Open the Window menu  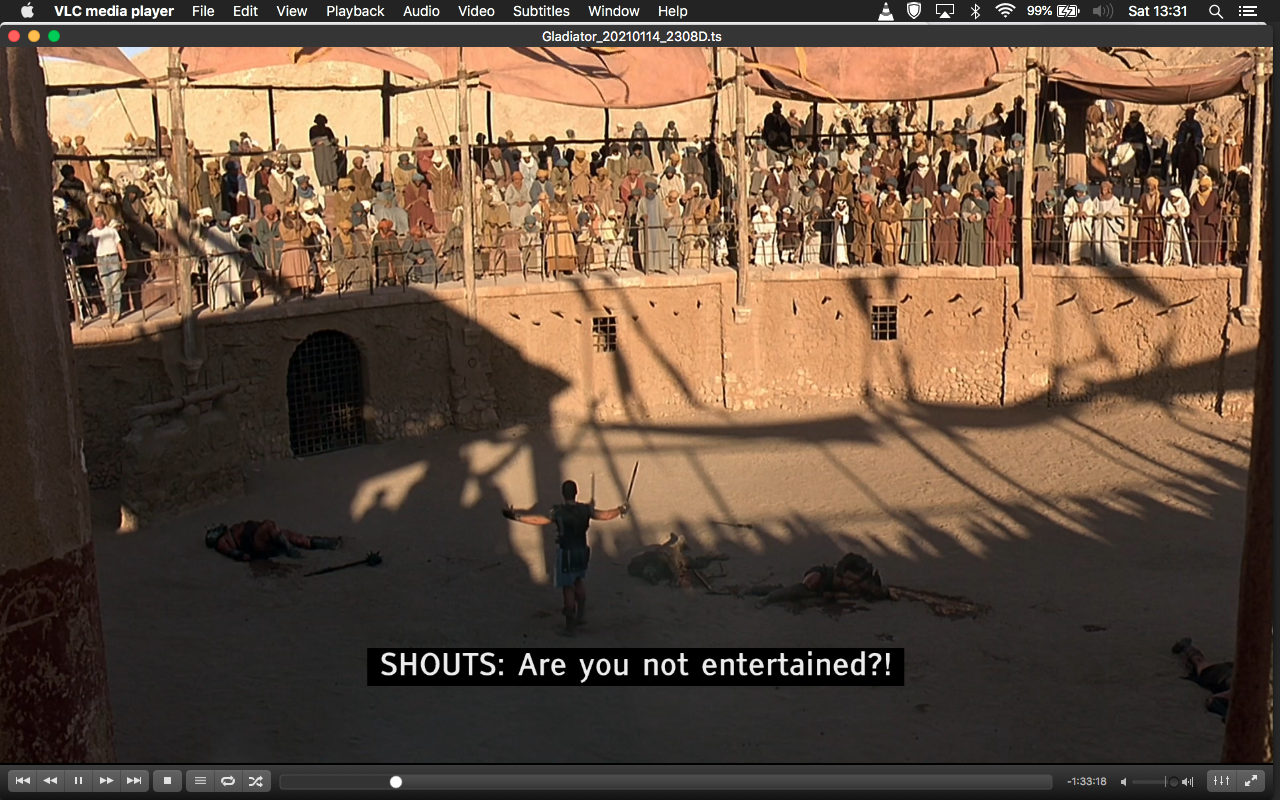[x=614, y=11]
